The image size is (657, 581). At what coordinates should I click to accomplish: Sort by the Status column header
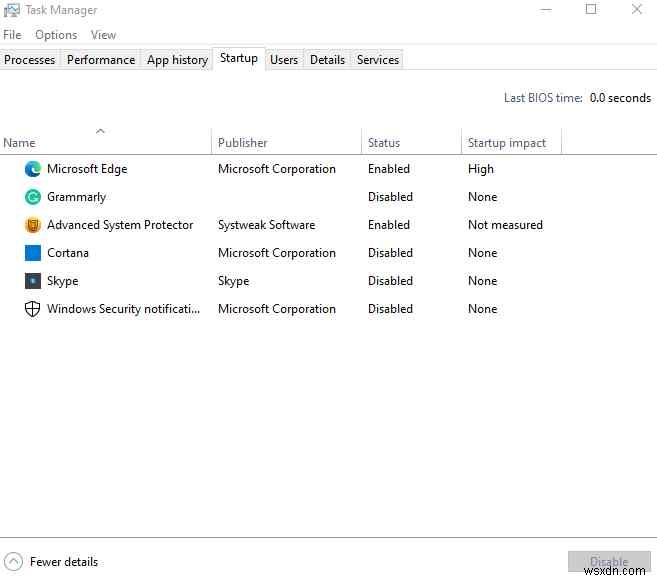411,142
